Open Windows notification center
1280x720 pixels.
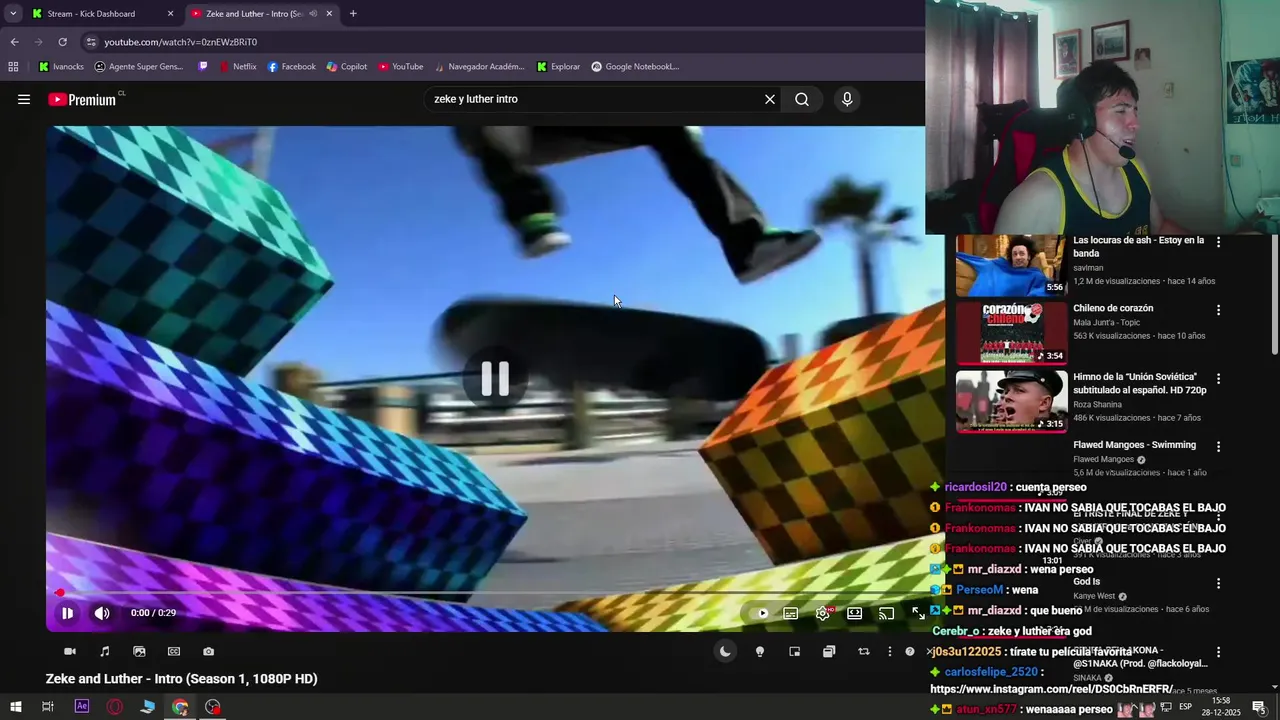[1259, 707]
